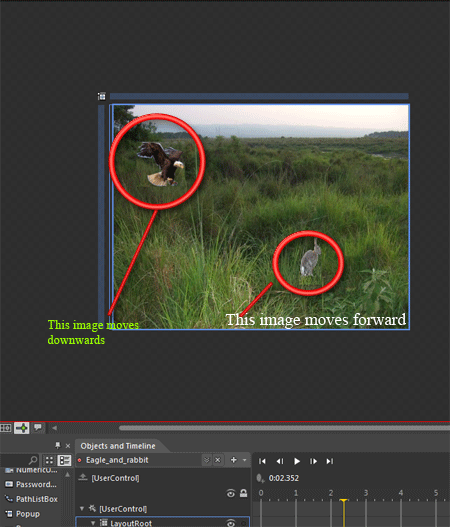450x527 pixels.
Task: Open storyboard options arrow next to plus
Action: tap(245, 460)
